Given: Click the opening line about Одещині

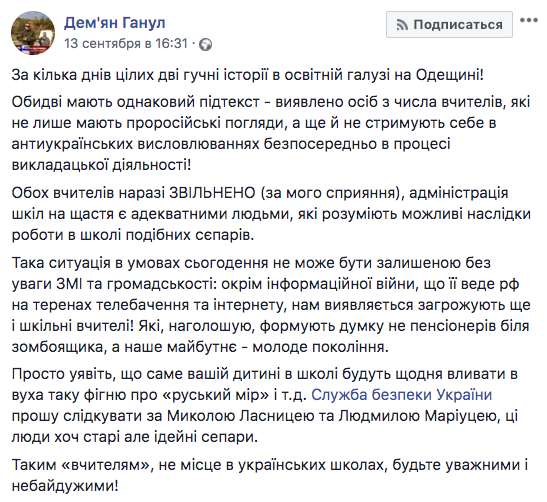Looking at the screenshot, I should point(248,75).
